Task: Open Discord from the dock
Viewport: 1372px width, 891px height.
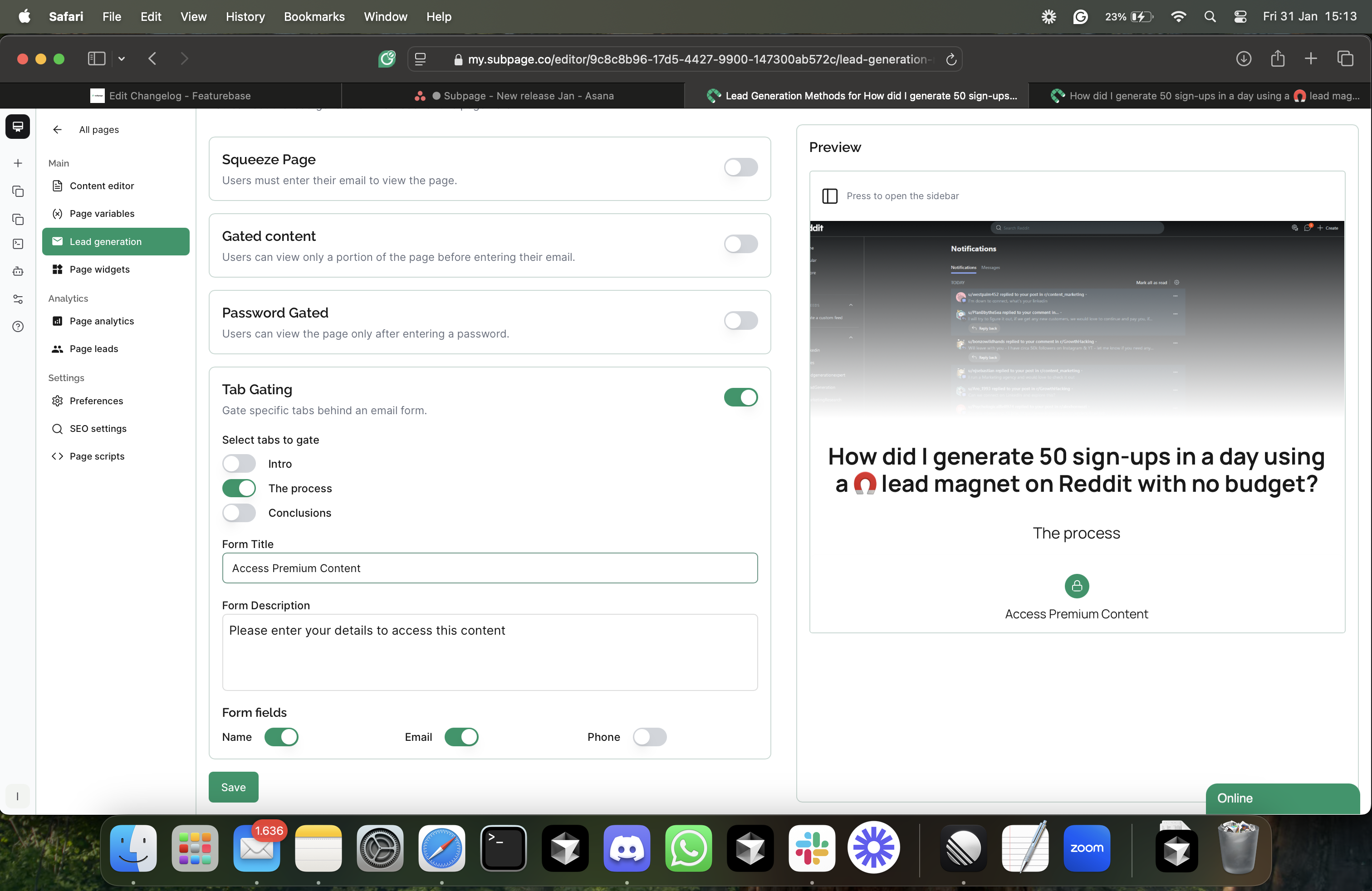Action: 627,848
